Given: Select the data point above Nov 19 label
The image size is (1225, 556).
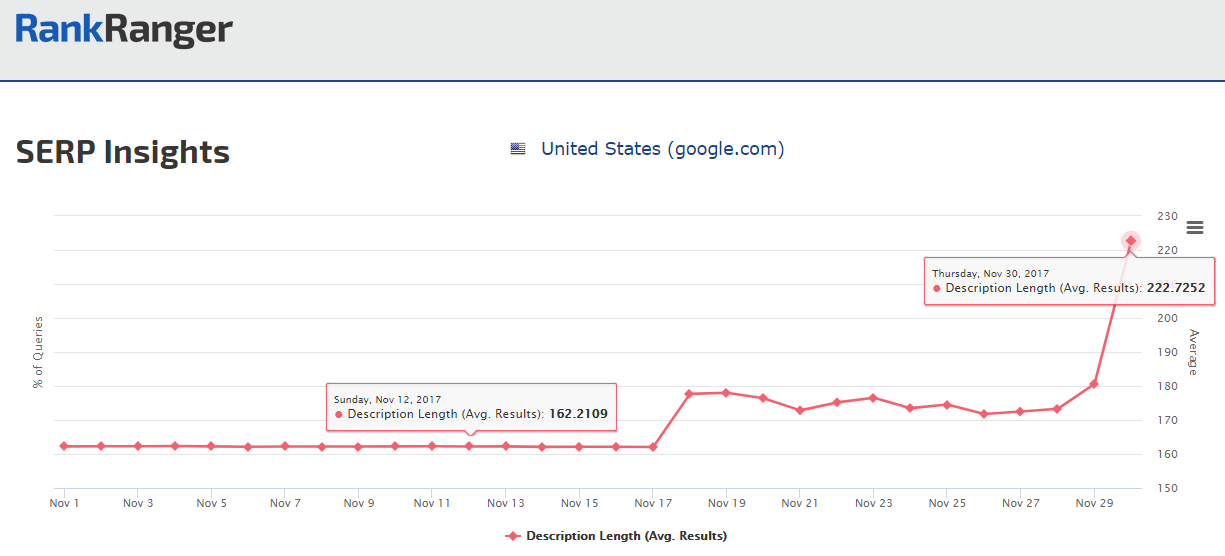Looking at the screenshot, I should 726,393.
